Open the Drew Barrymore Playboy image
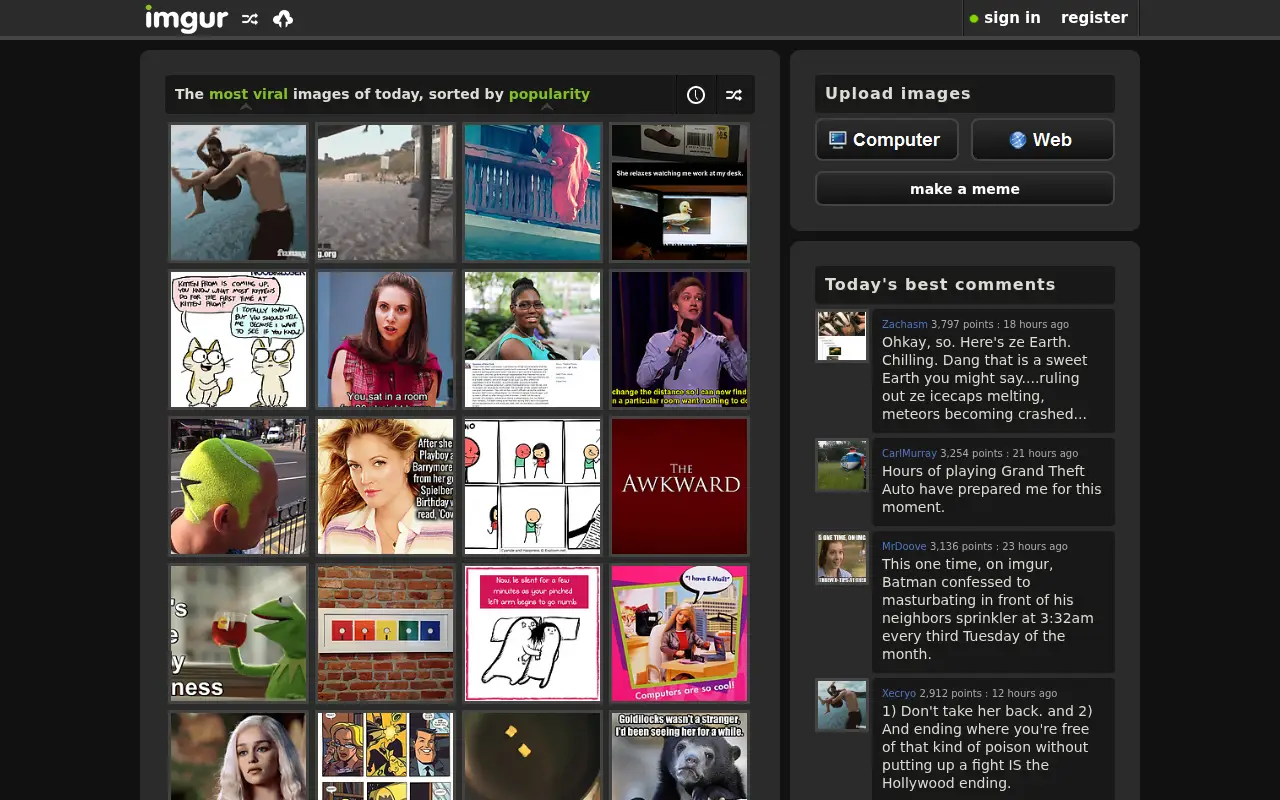This screenshot has height=800, width=1280. [x=386, y=486]
